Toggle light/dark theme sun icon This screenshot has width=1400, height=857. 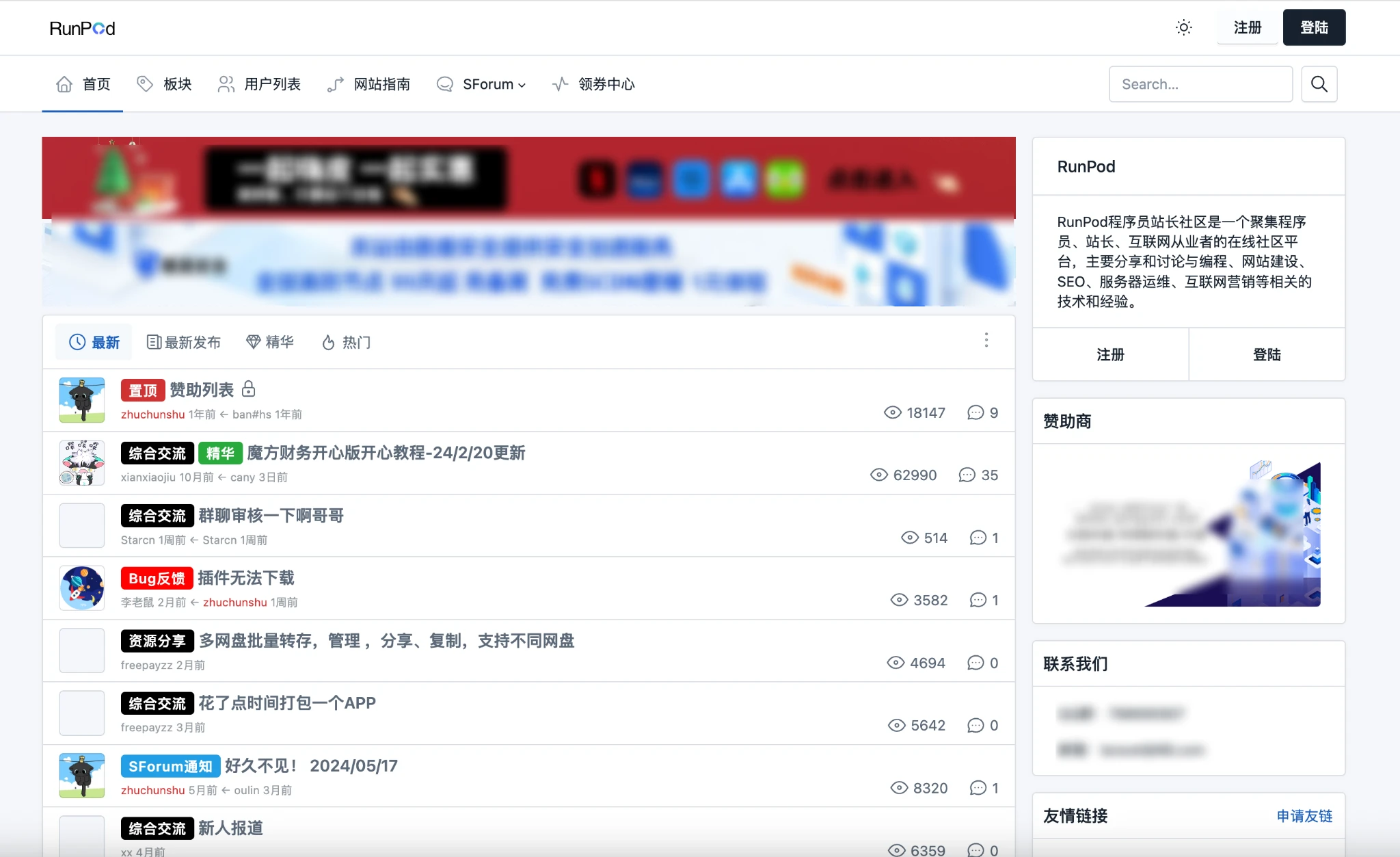click(x=1183, y=27)
